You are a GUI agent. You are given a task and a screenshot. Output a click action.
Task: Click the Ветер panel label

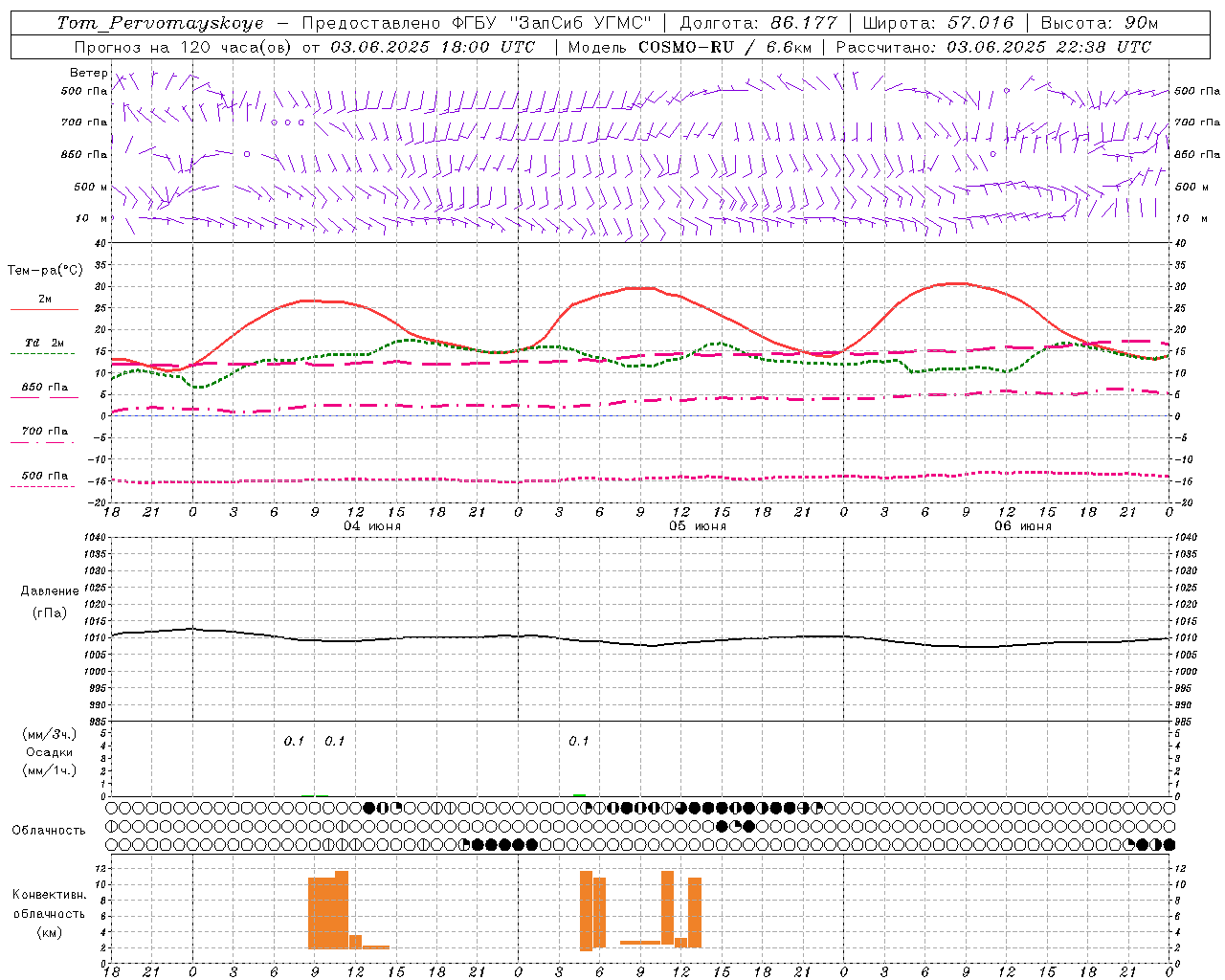pos(88,73)
